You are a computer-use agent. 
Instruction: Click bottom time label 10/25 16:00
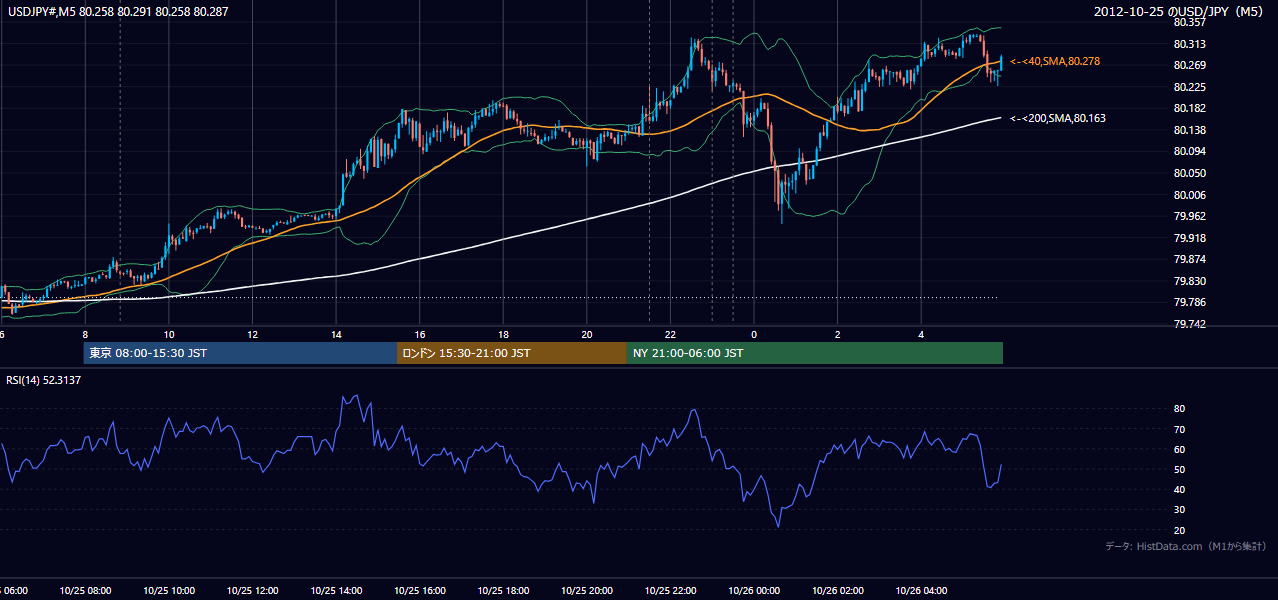coord(419,590)
